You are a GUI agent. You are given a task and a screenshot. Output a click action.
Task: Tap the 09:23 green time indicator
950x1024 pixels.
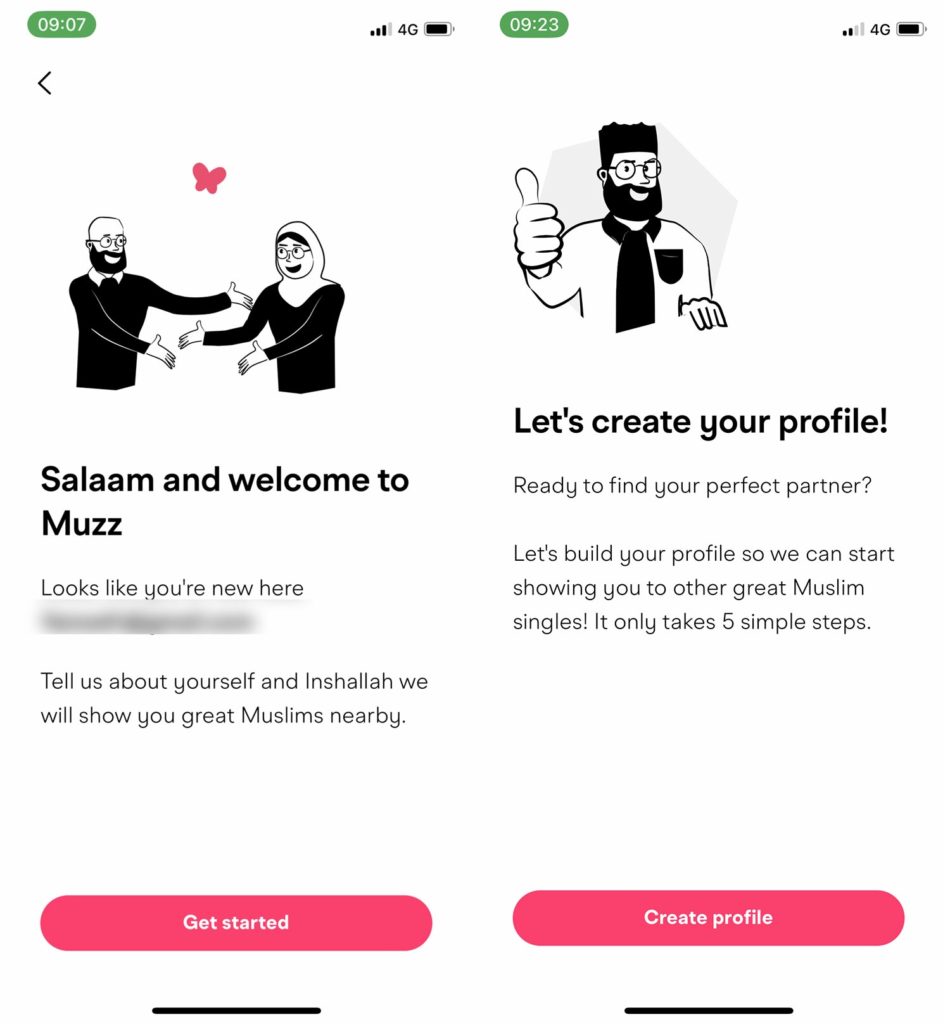(x=534, y=25)
